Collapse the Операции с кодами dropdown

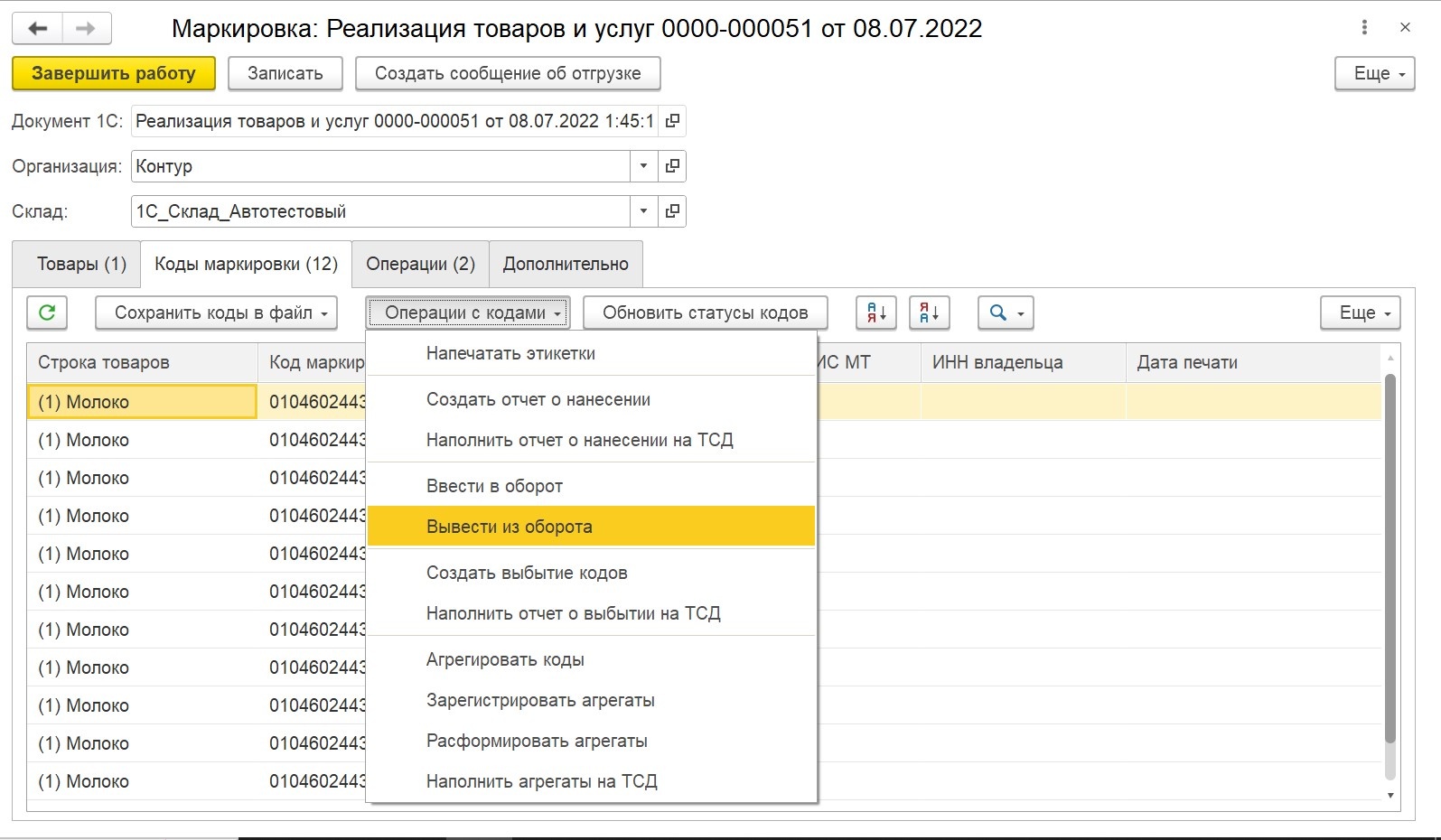click(x=468, y=313)
